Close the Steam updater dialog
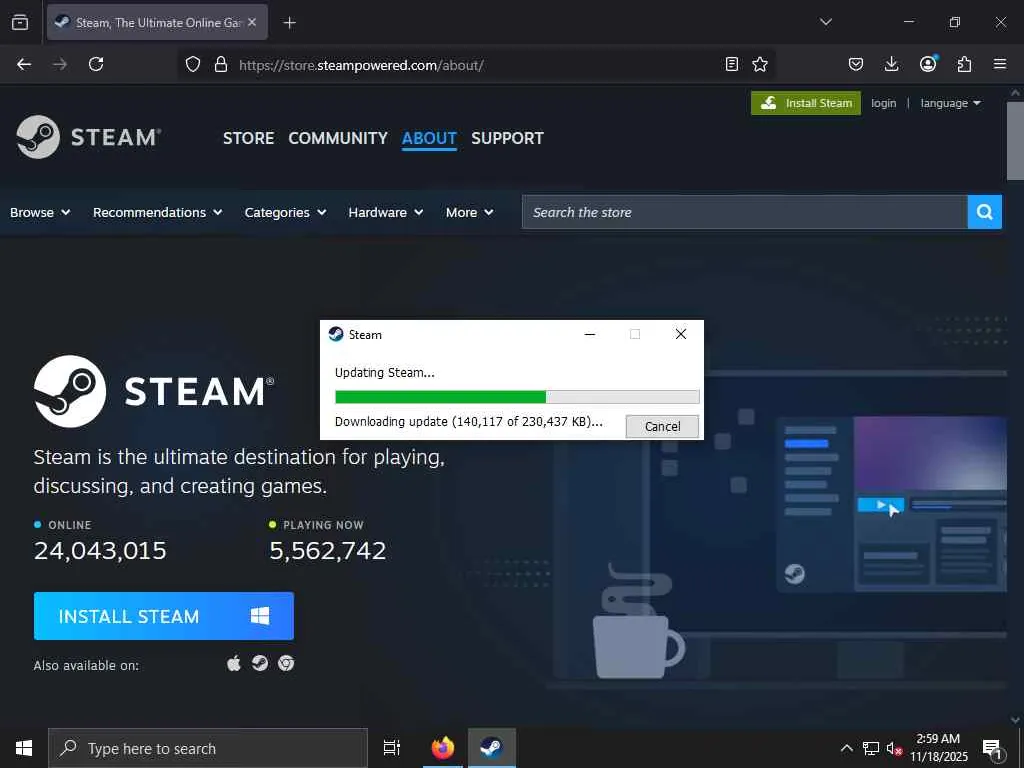The width and height of the screenshot is (1024, 768). click(680, 334)
